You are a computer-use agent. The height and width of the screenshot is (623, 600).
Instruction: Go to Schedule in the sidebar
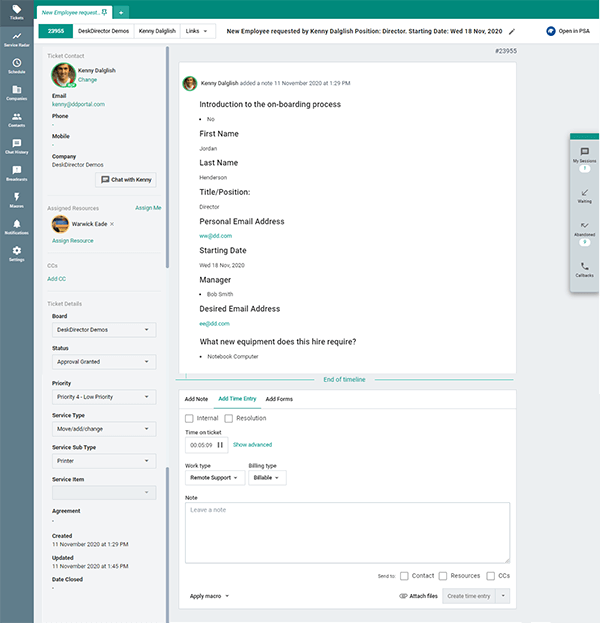[x=16, y=66]
